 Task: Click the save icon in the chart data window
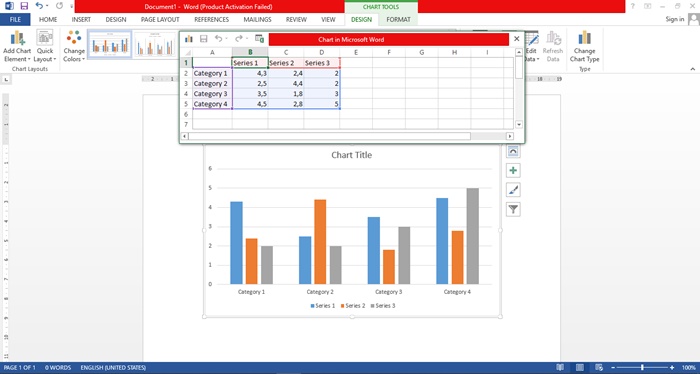click(204, 39)
